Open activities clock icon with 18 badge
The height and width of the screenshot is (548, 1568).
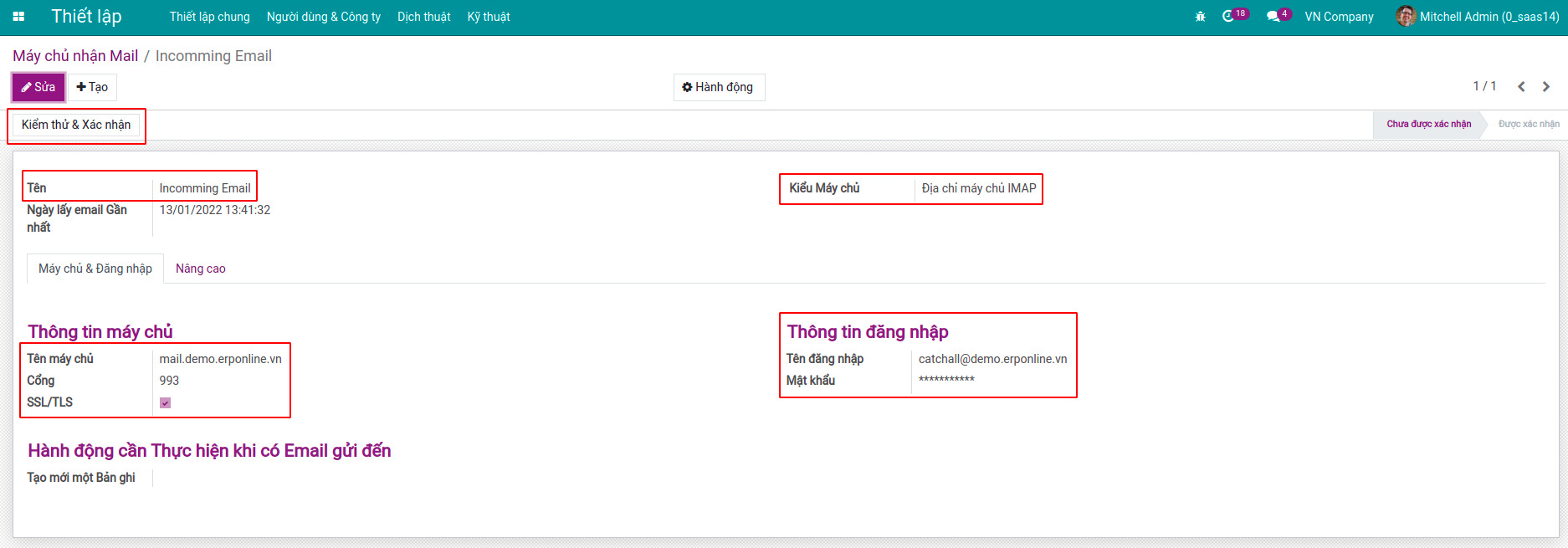[1228, 17]
